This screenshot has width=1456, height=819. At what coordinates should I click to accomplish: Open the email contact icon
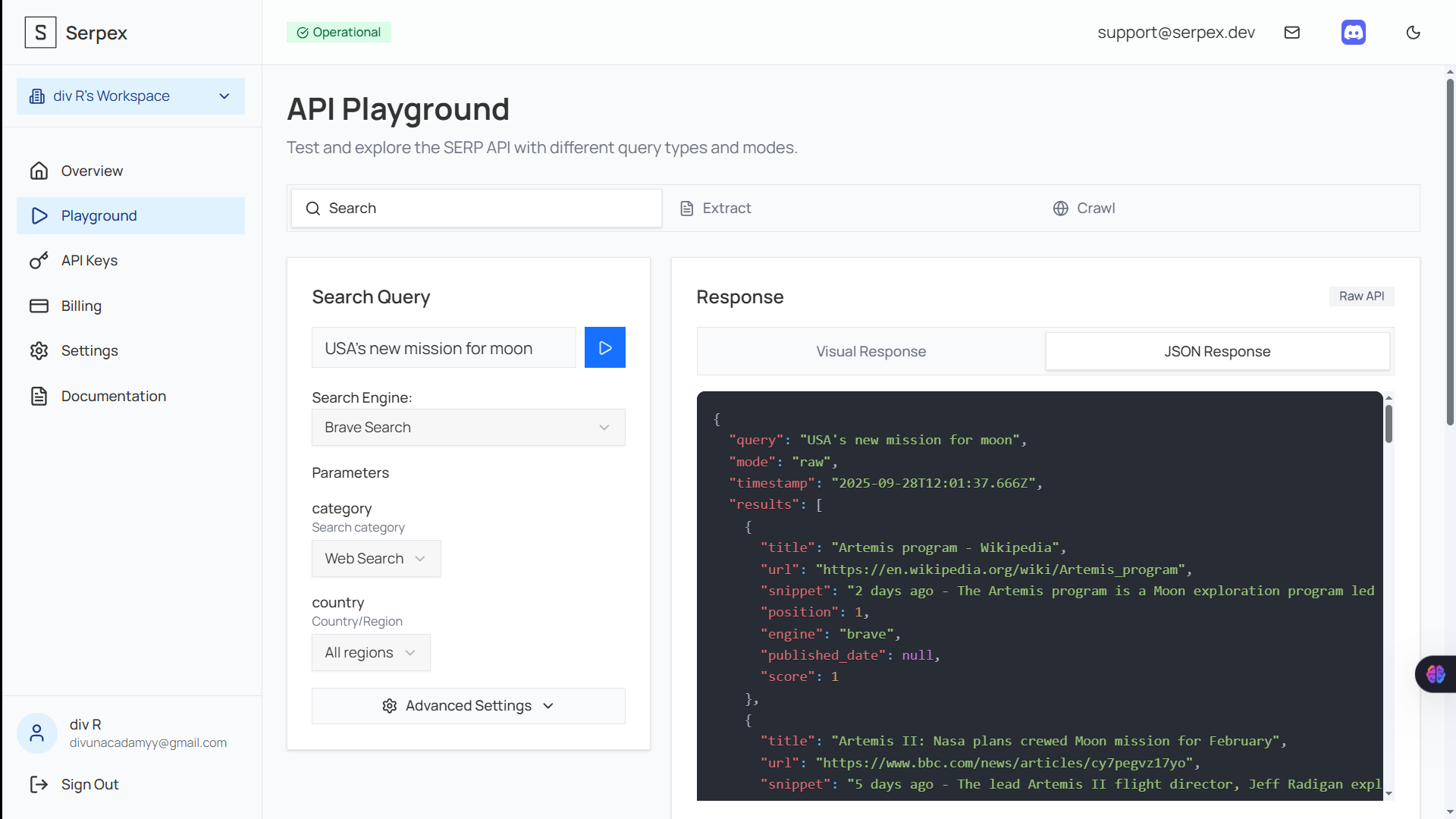point(1293,32)
